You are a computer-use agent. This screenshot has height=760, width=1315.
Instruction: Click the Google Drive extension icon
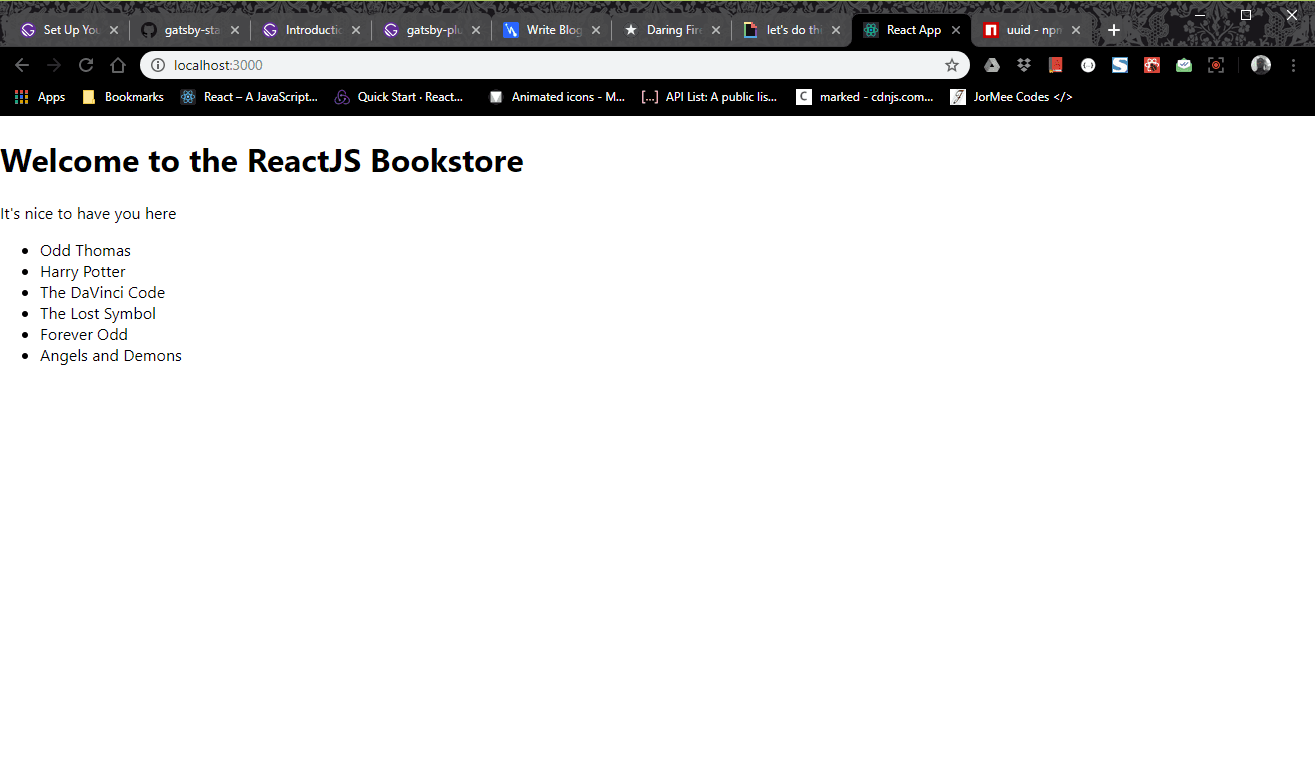[x=992, y=65]
